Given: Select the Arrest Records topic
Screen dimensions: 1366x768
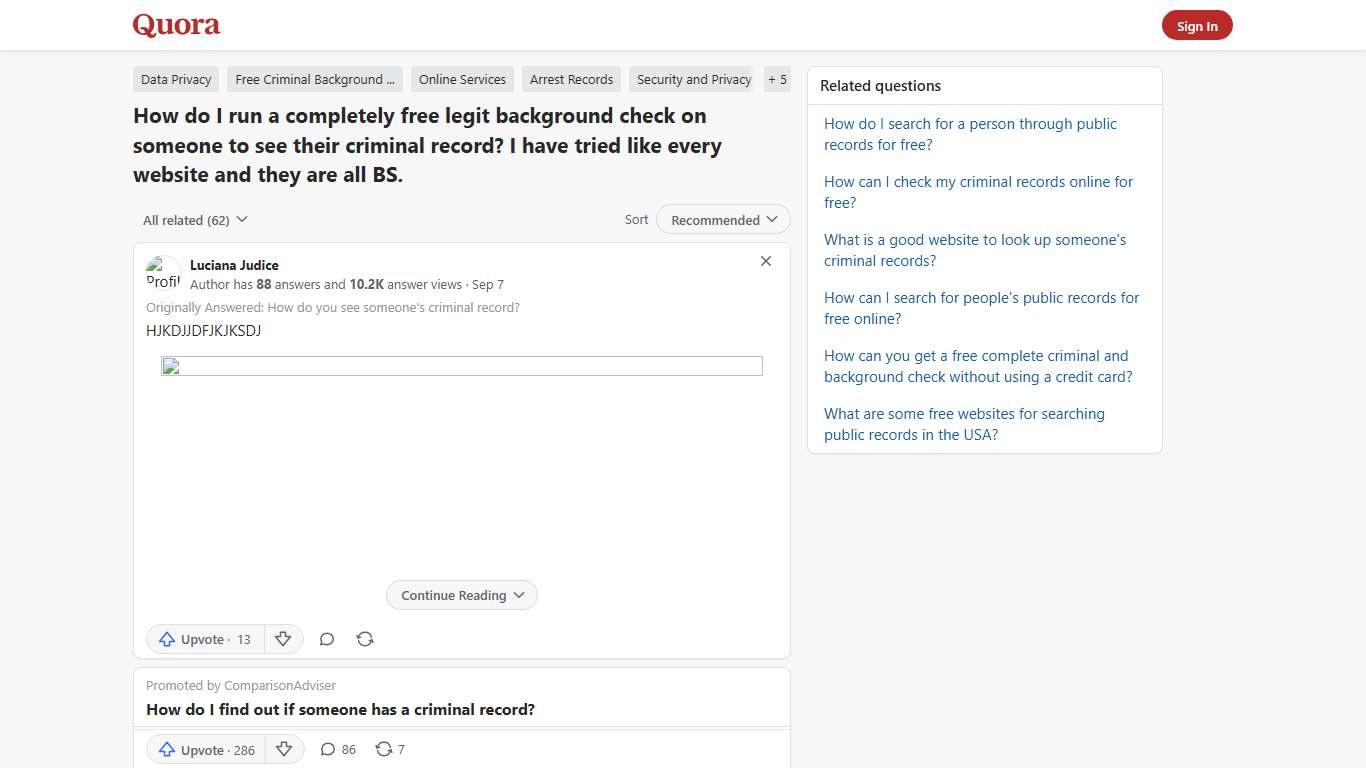Looking at the screenshot, I should coord(571,79).
